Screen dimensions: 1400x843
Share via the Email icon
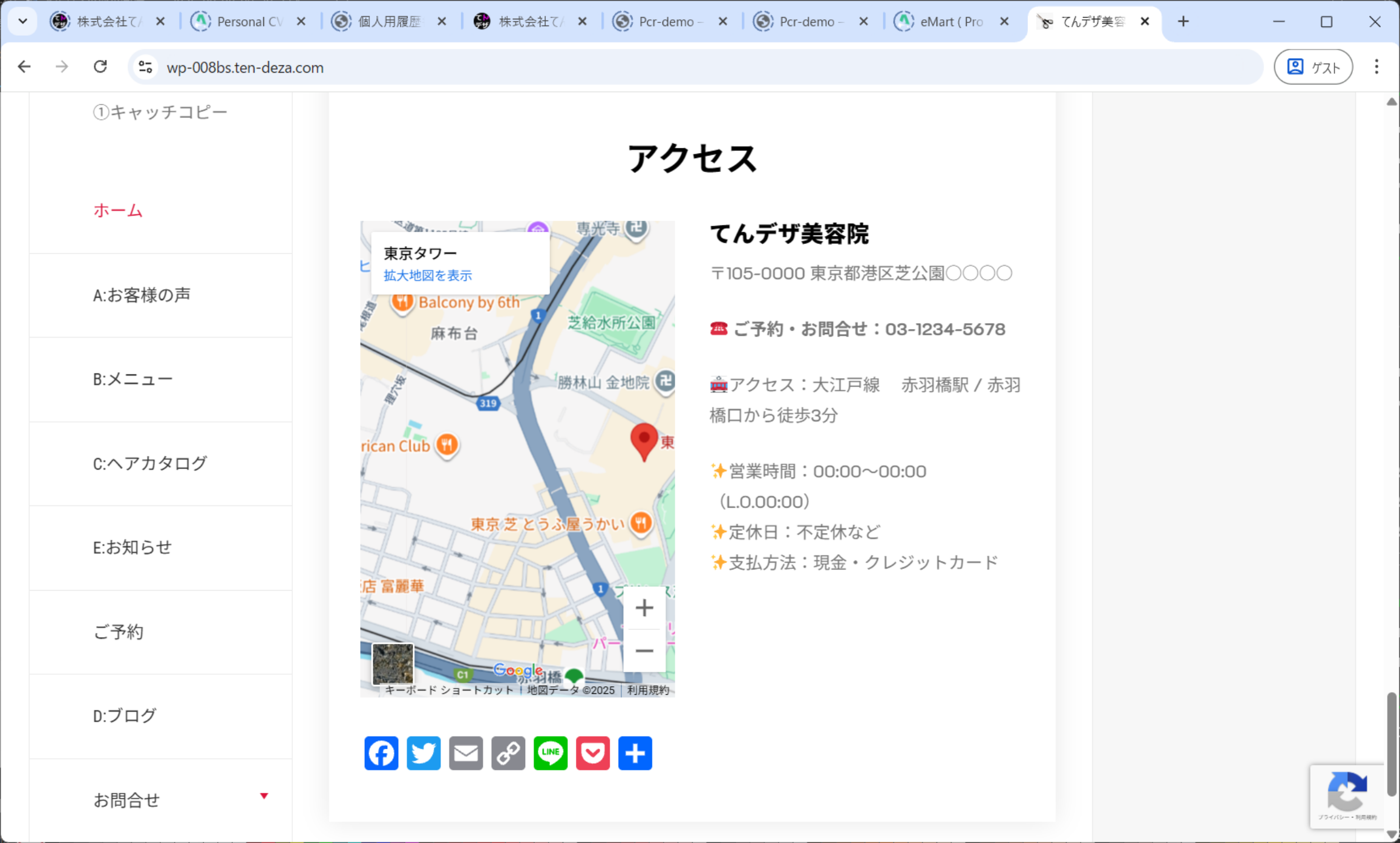pyautogui.click(x=466, y=753)
